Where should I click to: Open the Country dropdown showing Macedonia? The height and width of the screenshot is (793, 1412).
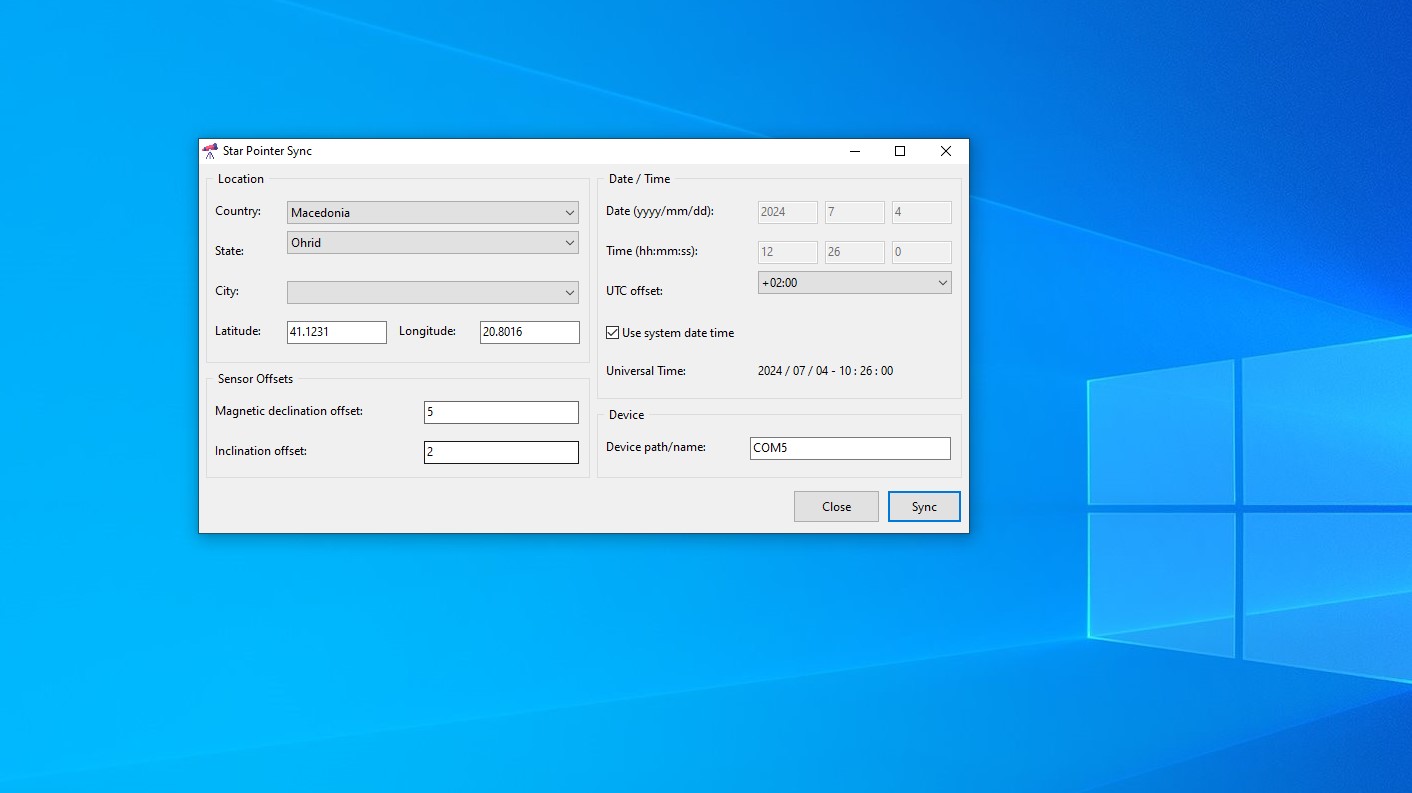click(432, 213)
